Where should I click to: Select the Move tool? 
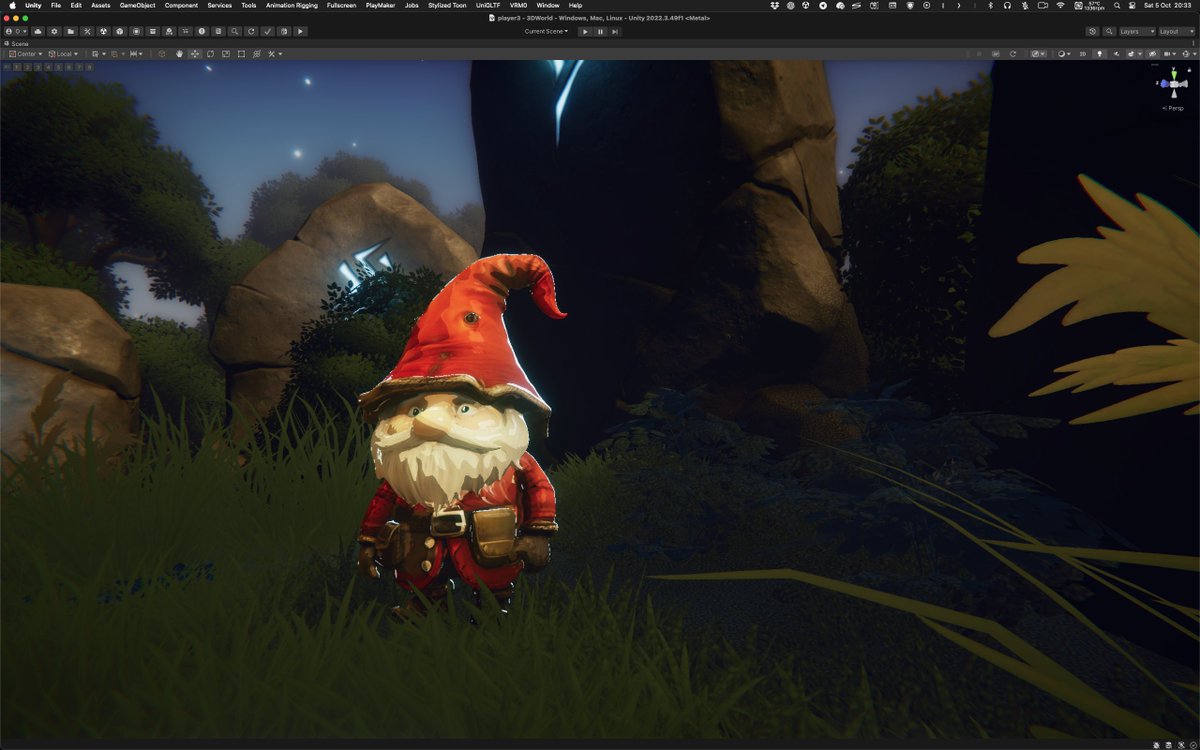pyautogui.click(x=195, y=54)
